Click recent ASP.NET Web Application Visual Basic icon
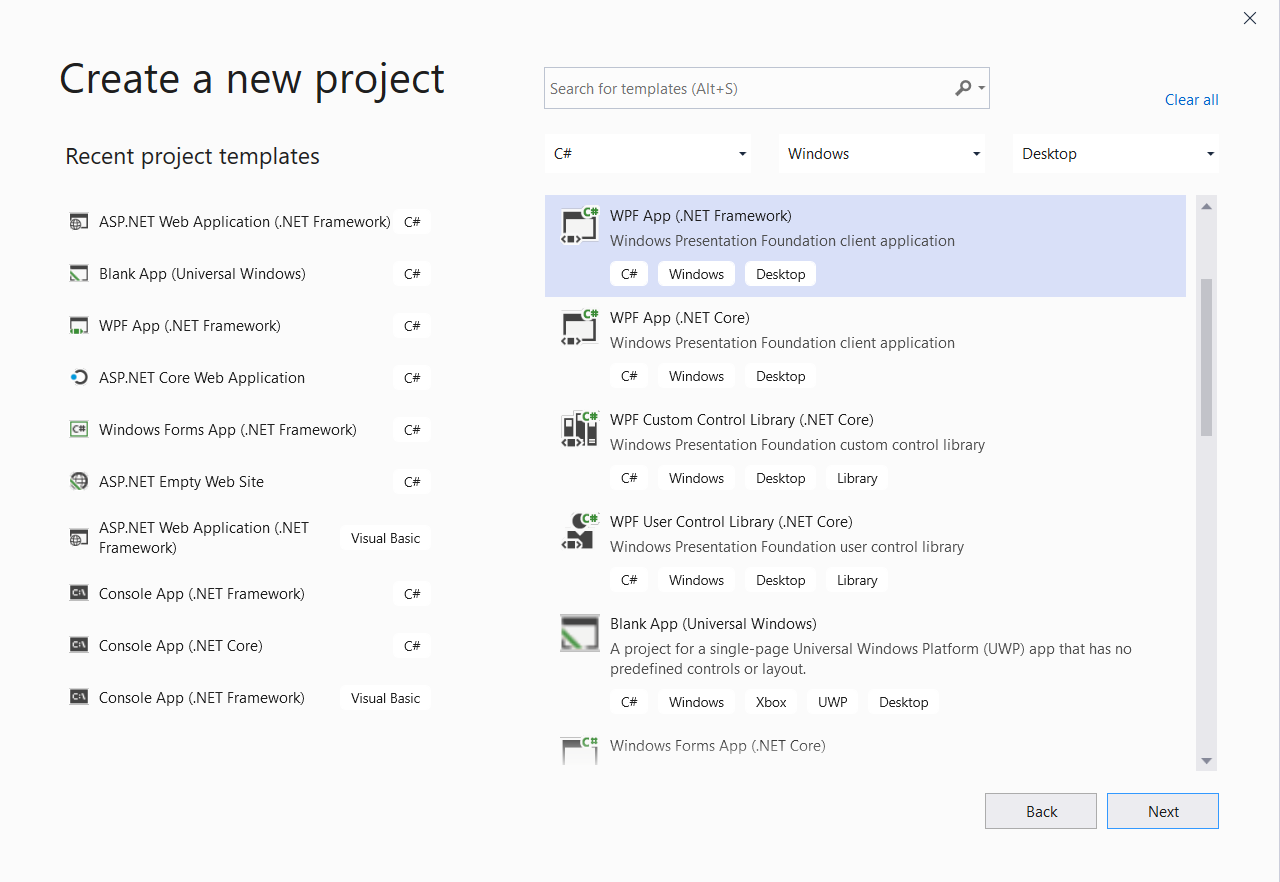The width and height of the screenshot is (1280, 882). click(79, 538)
